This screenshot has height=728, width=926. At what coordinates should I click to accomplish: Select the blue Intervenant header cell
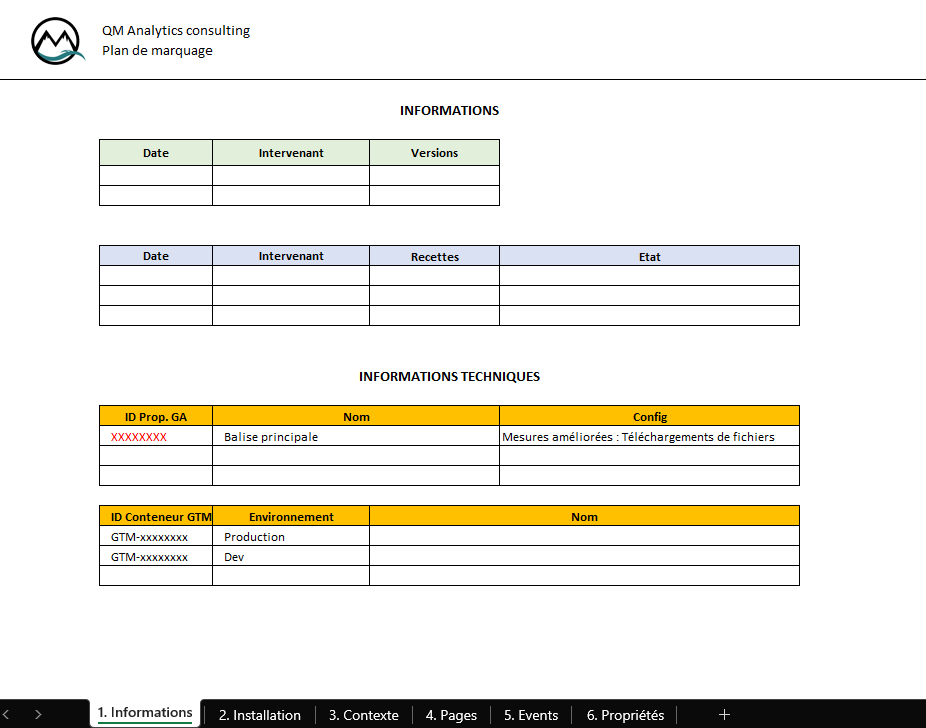(x=291, y=256)
